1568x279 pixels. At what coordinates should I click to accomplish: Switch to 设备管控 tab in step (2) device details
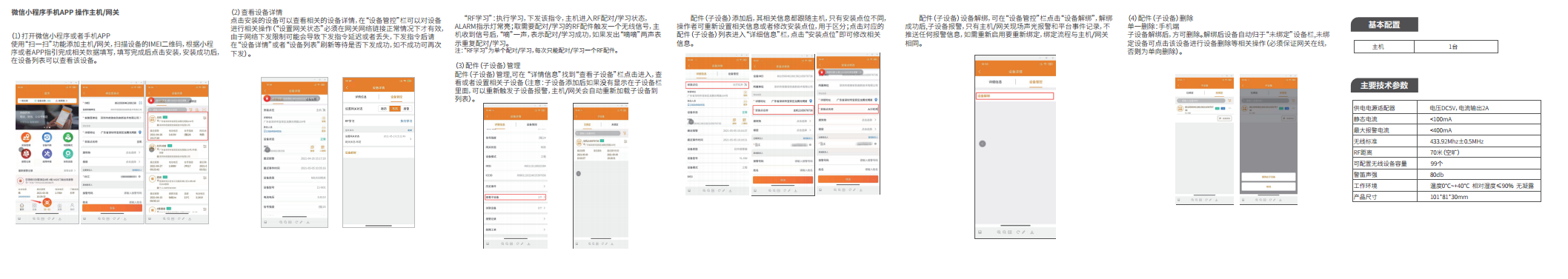396,97
